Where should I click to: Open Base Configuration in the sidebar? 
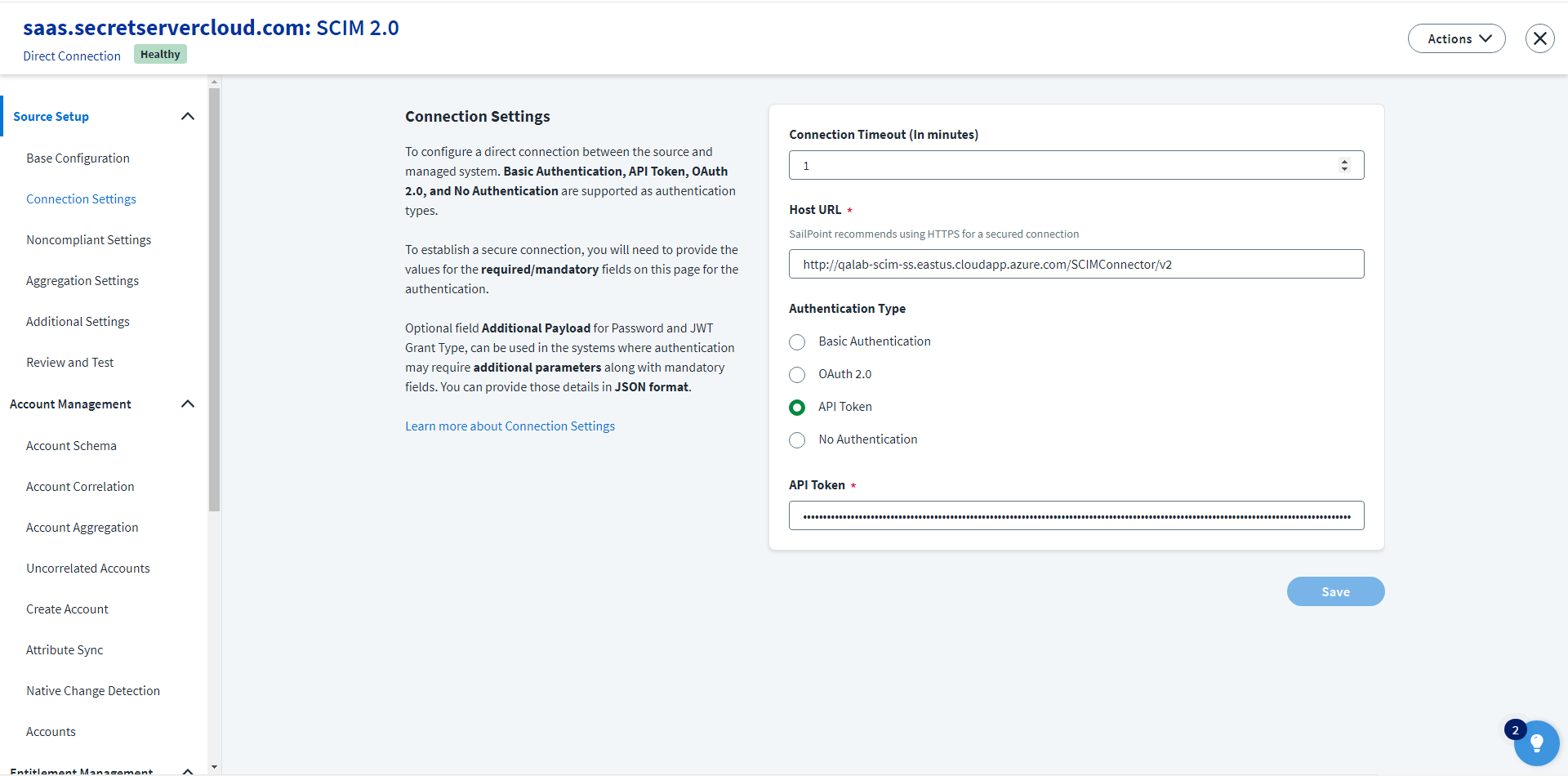(78, 158)
